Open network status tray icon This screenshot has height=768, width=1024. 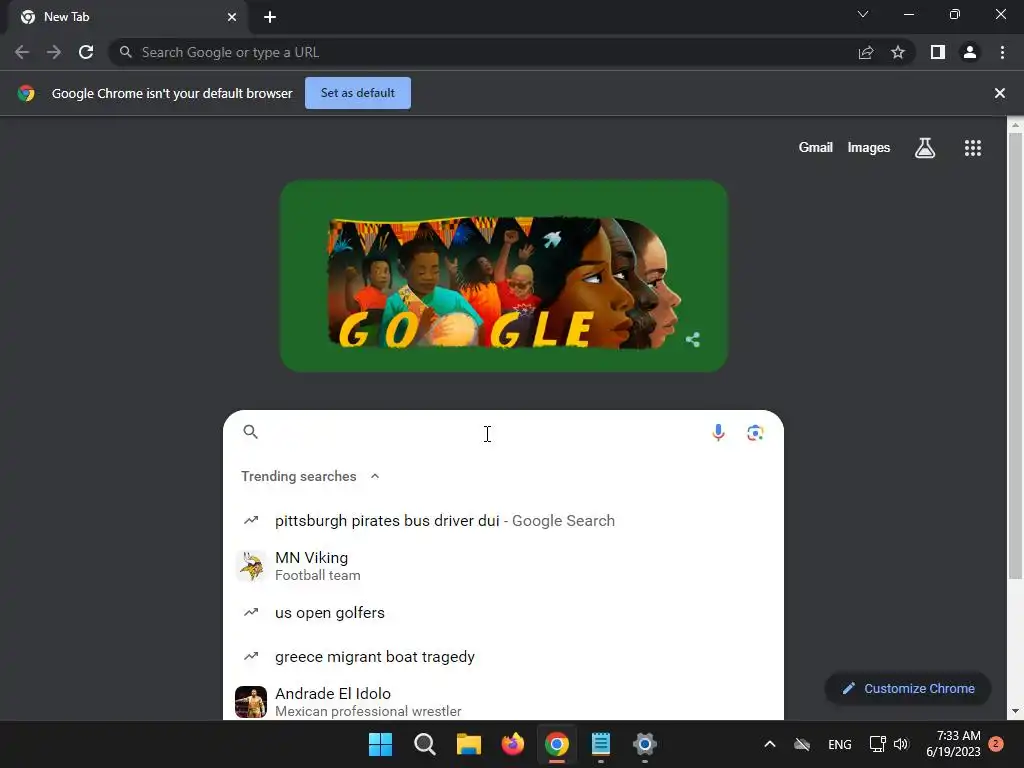pyautogui.click(x=877, y=744)
